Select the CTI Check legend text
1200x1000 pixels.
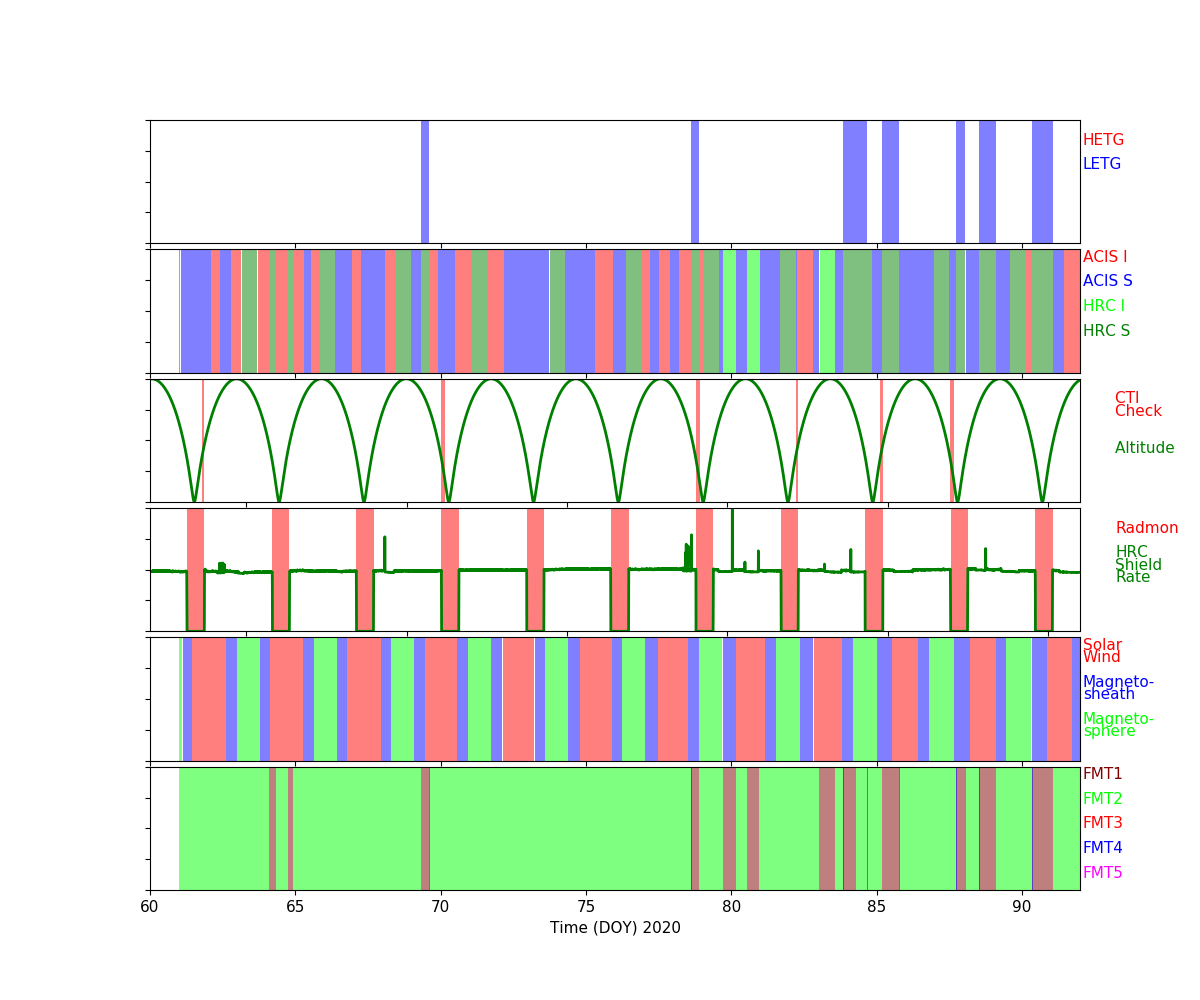tap(1138, 405)
